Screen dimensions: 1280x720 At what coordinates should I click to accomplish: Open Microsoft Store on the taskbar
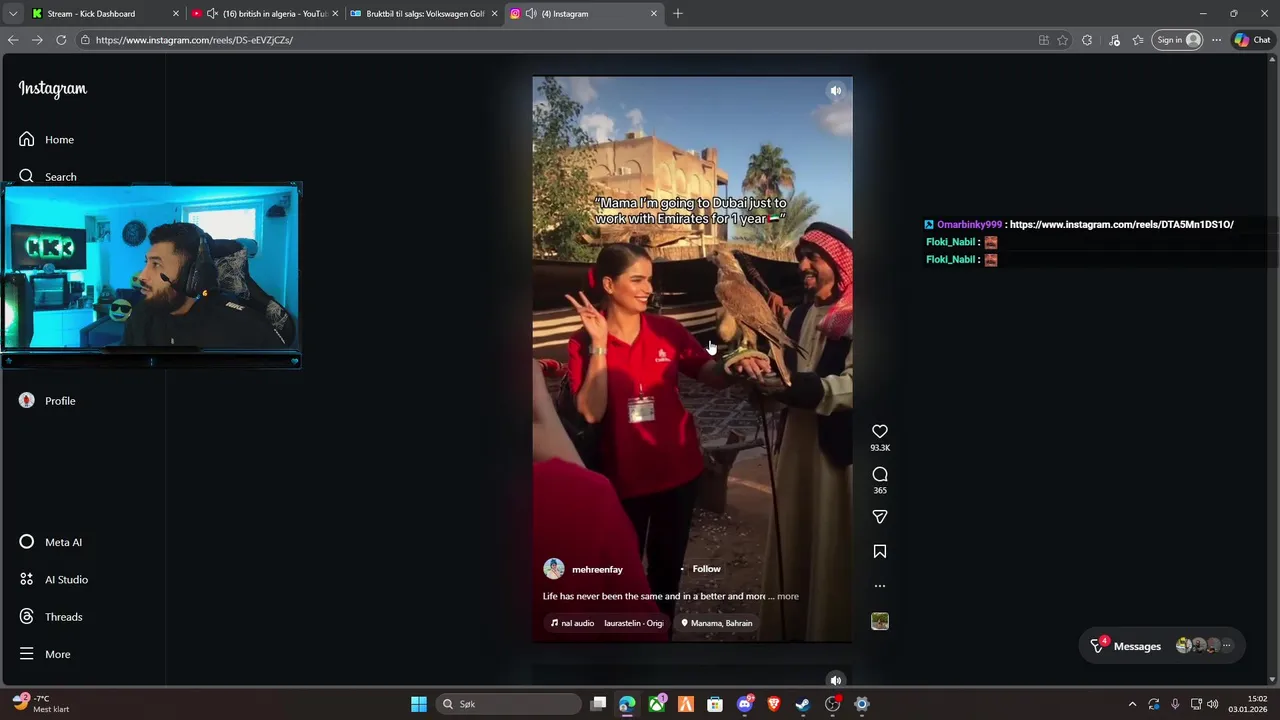[x=715, y=704]
